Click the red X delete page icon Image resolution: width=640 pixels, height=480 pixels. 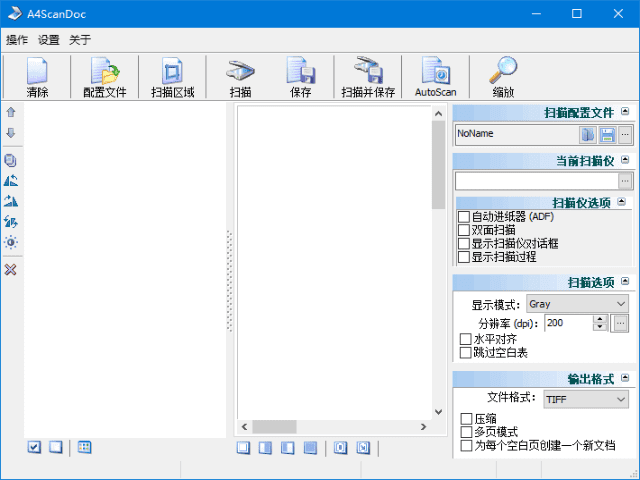click(11, 270)
